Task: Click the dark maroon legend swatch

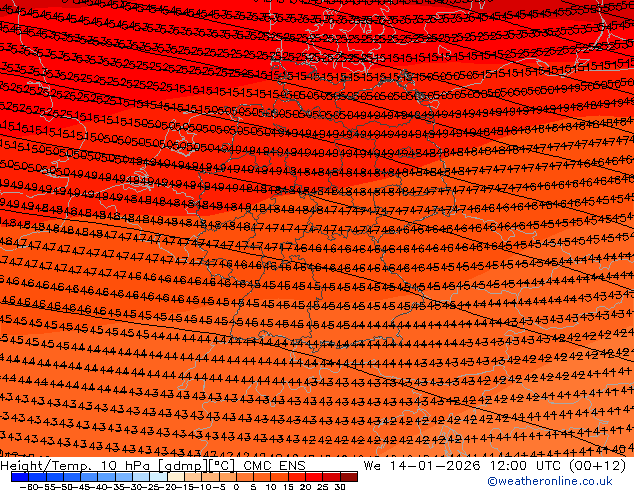Action: [349, 477]
